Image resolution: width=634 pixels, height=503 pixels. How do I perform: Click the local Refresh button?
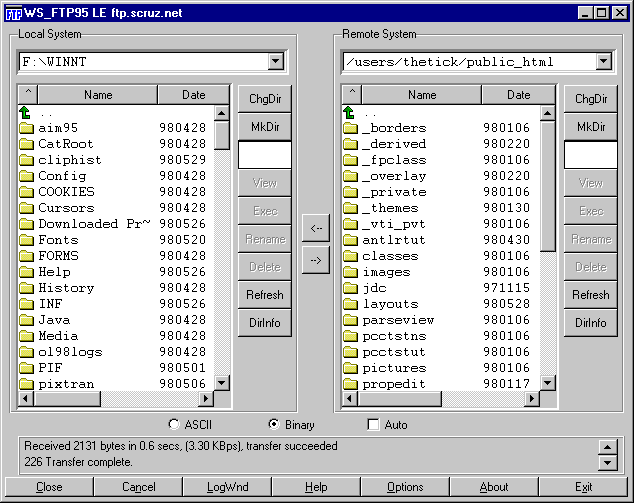(265, 295)
